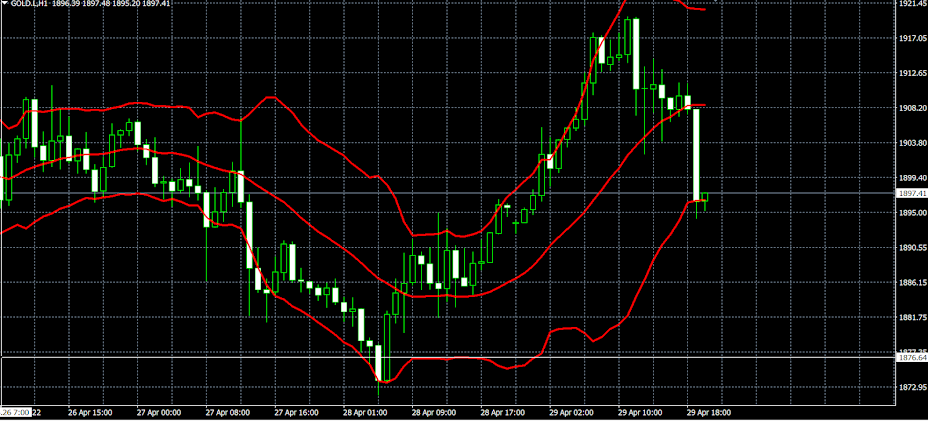Click the 1872.95 price axis label
The width and height of the screenshot is (928, 421).
point(913,387)
